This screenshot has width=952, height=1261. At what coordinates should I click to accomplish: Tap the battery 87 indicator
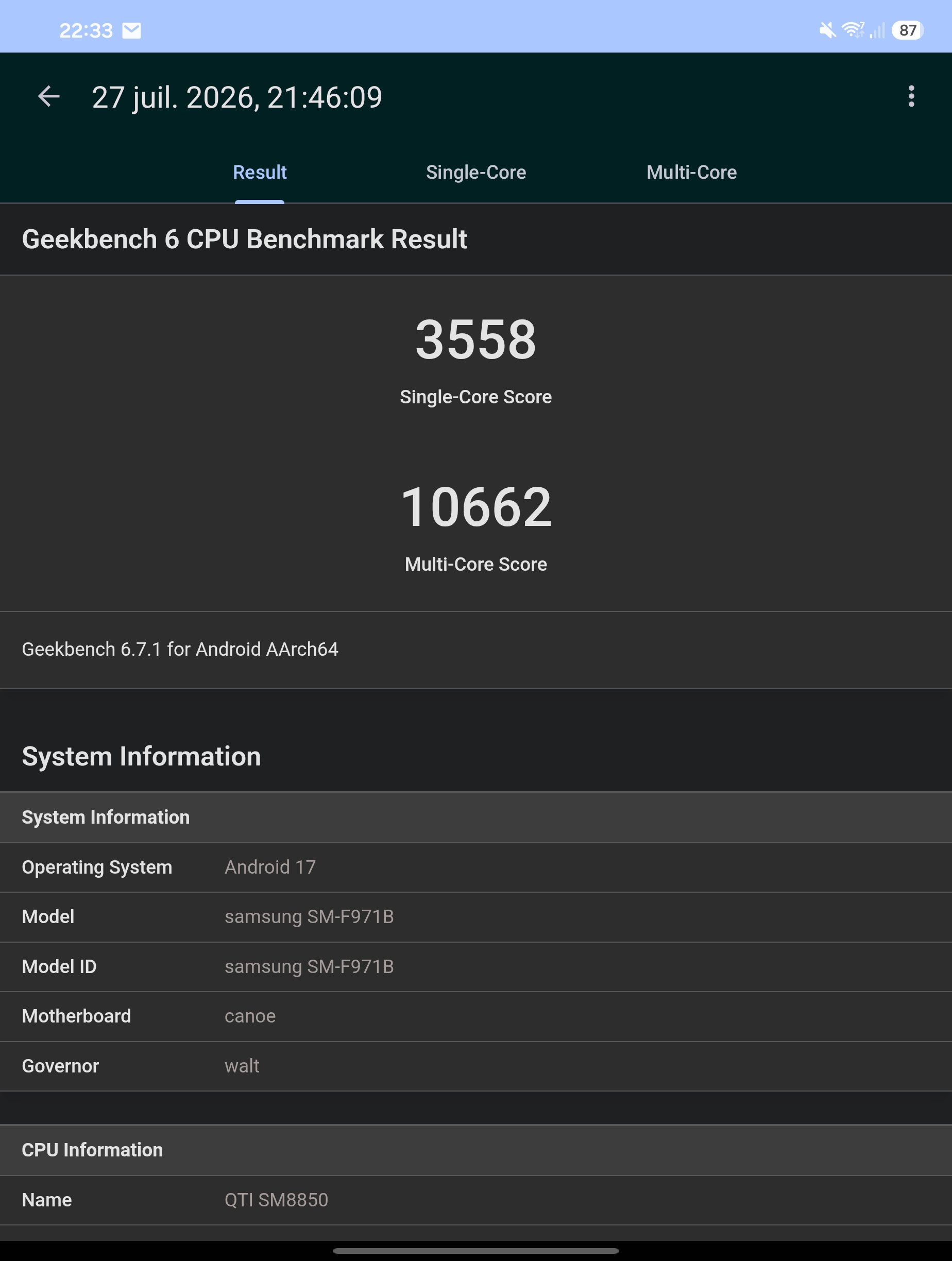point(908,30)
